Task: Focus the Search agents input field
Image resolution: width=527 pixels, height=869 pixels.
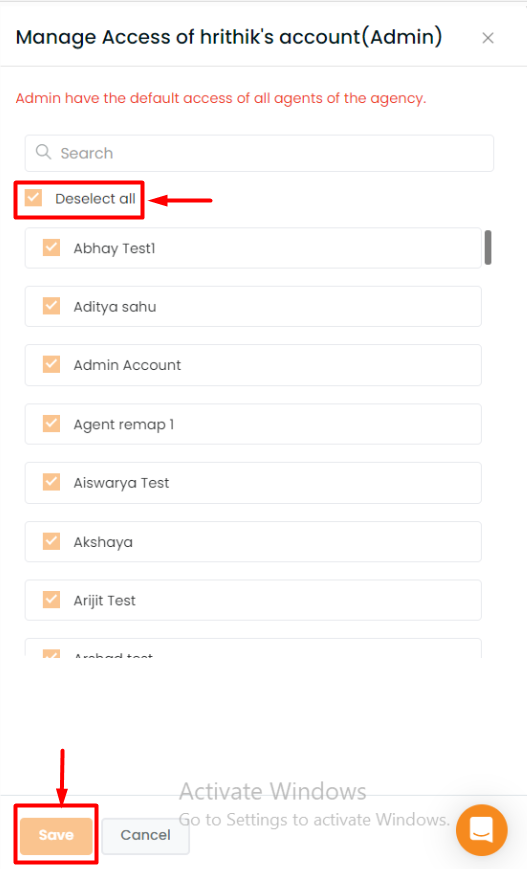Action: [x=259, y=153]
